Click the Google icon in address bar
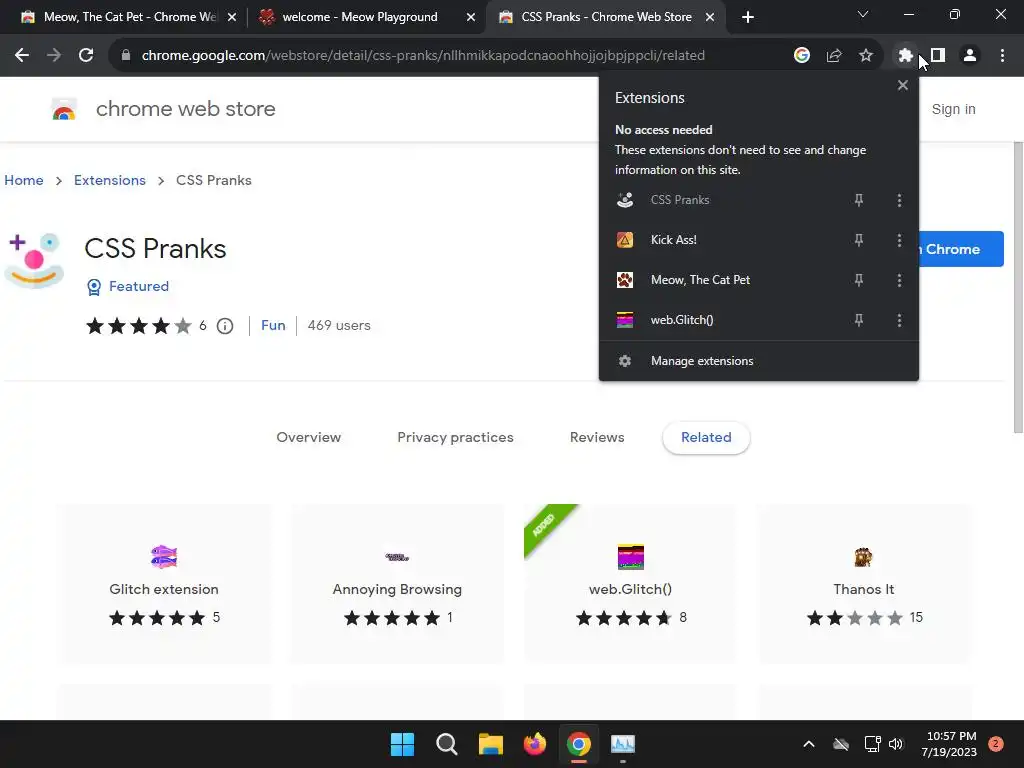The image size is (1024, 768). (x=802, y=56)
